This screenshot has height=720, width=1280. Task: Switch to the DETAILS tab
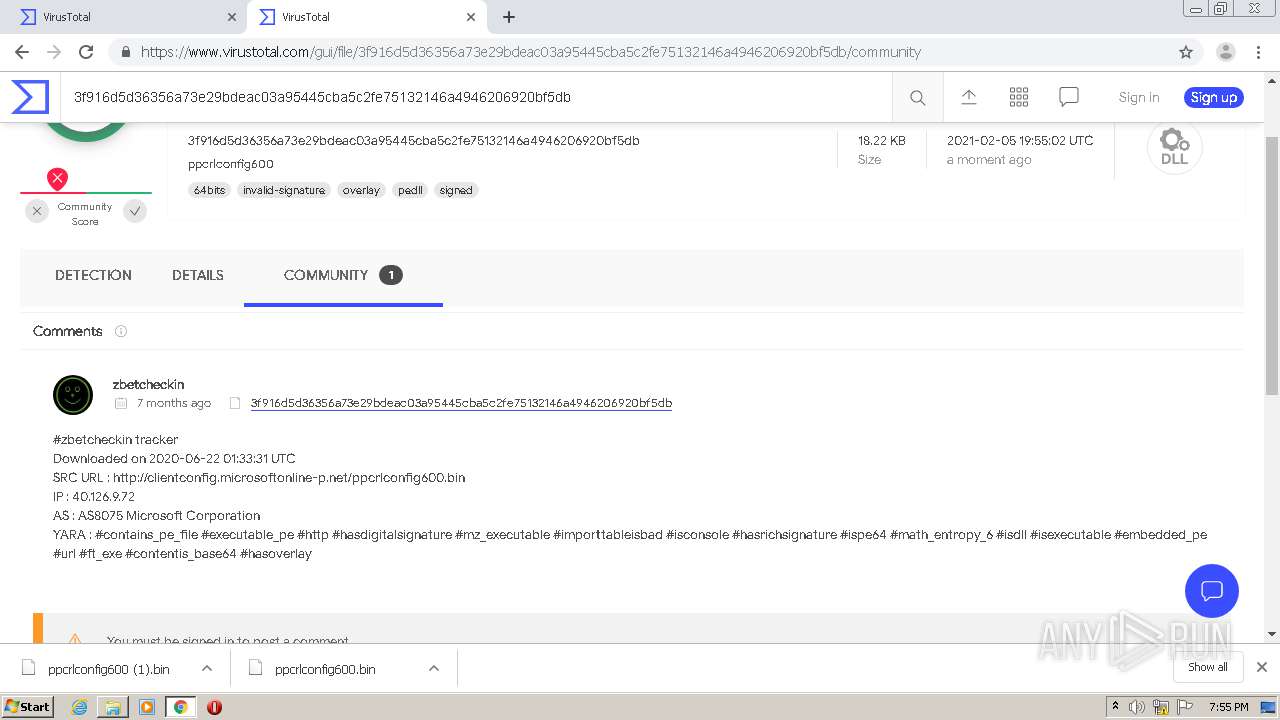(x=198, y=275)
